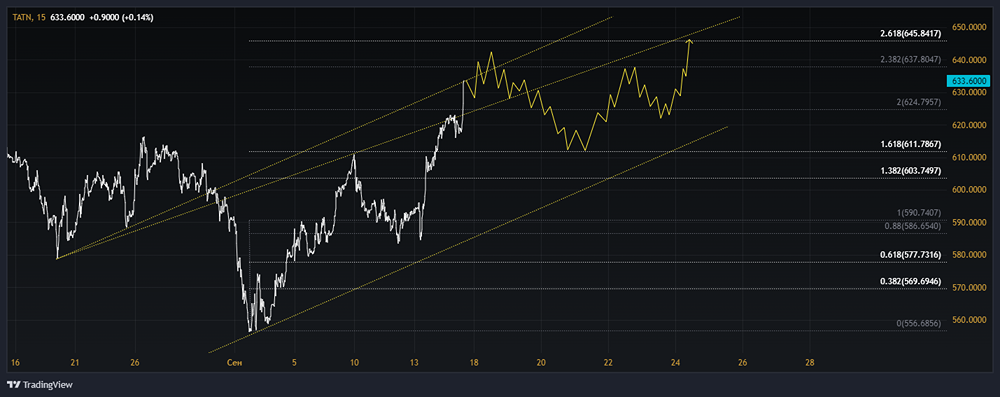Select the 2.618(645.8417) Fibonacci label

(911, 33)
